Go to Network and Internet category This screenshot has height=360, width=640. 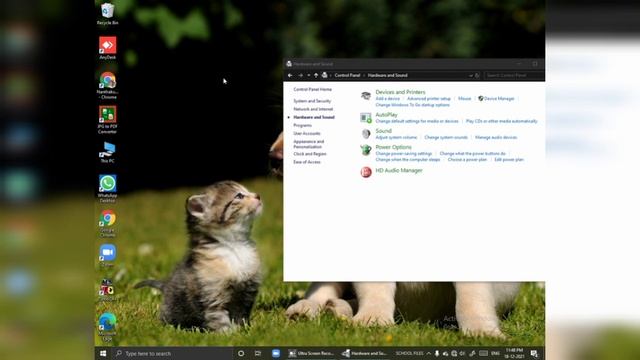pos(313,109)
